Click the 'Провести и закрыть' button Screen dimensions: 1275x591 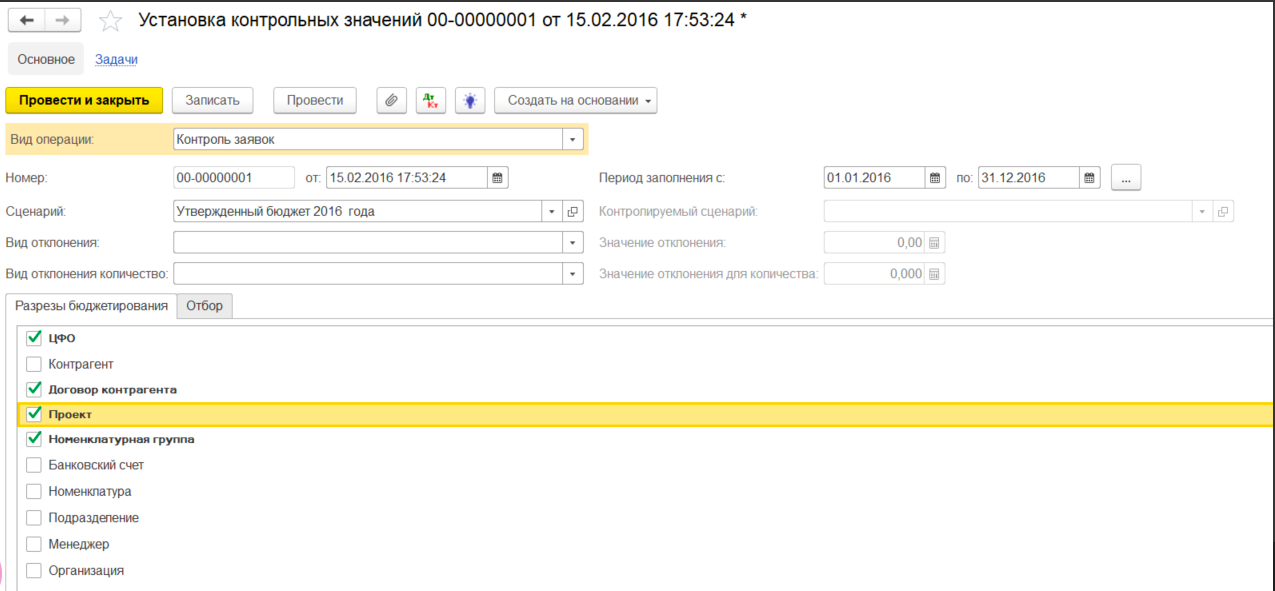(84, 100)
